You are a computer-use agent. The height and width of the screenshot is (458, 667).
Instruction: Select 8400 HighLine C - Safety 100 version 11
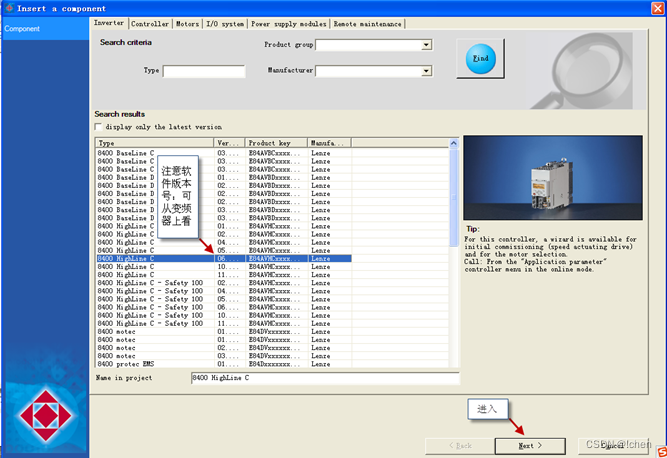coord(224,323)
